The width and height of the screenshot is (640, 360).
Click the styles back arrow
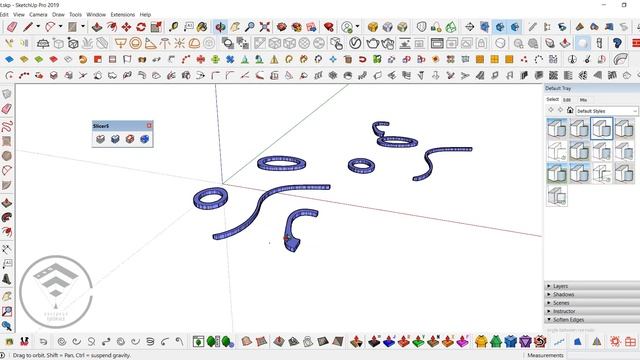[551, 110]
